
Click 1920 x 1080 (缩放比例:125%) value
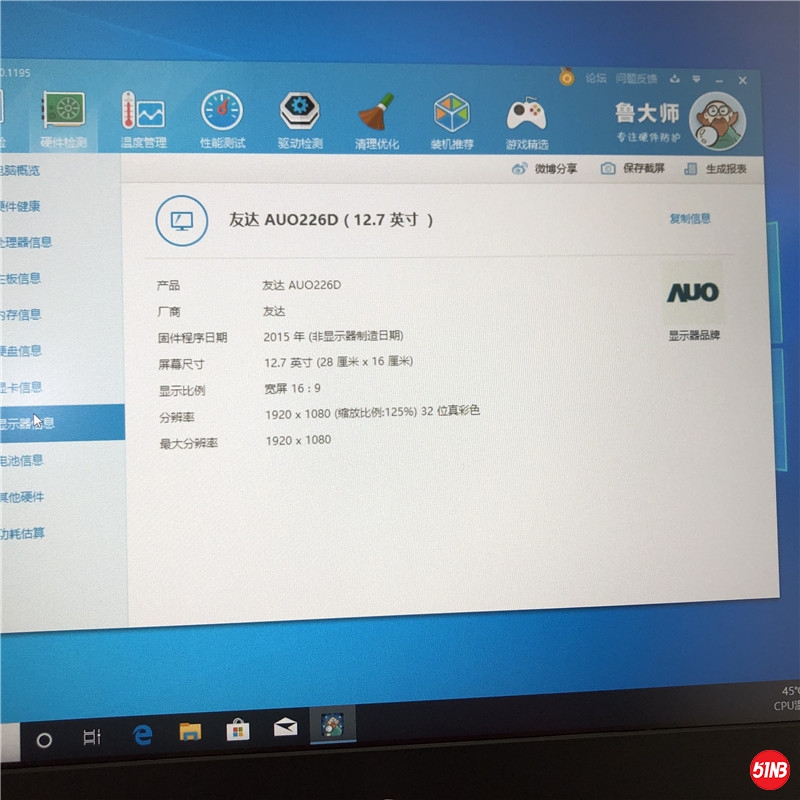tap(372, 412)
